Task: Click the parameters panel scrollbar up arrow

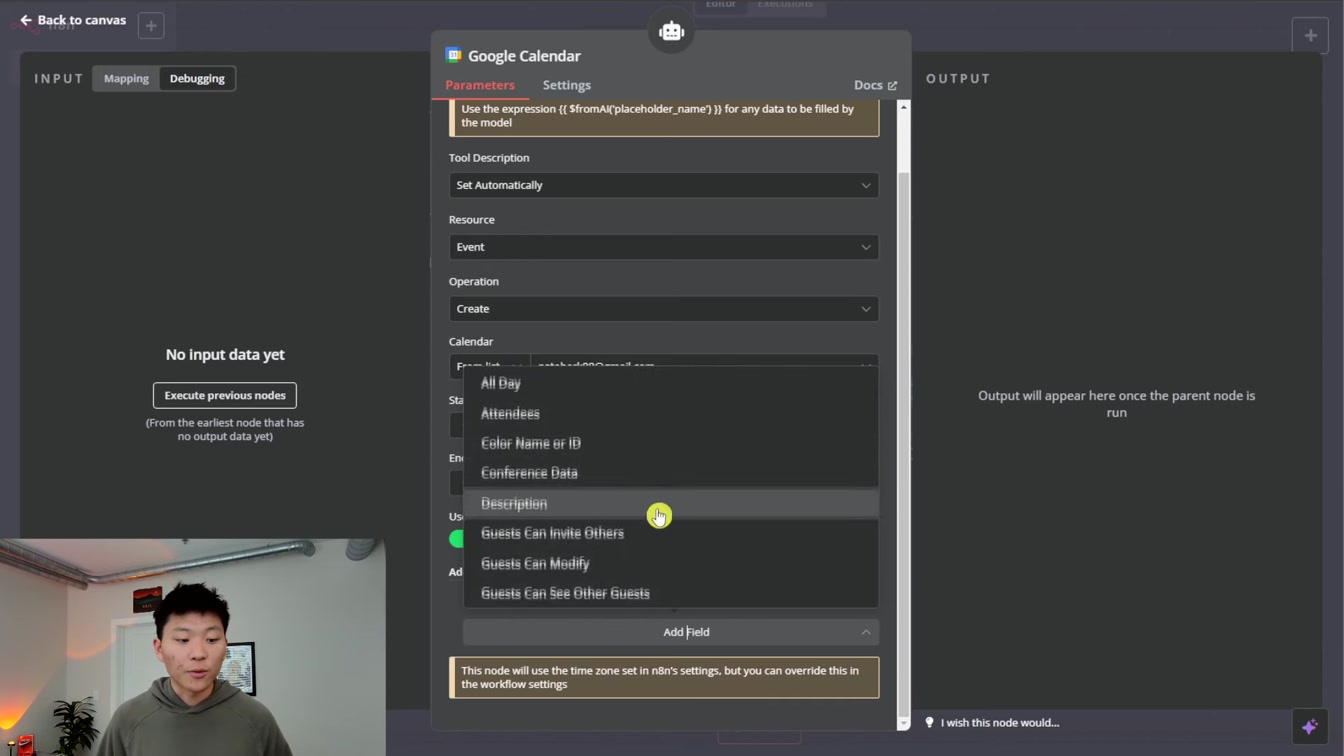Action: point(904,106)
